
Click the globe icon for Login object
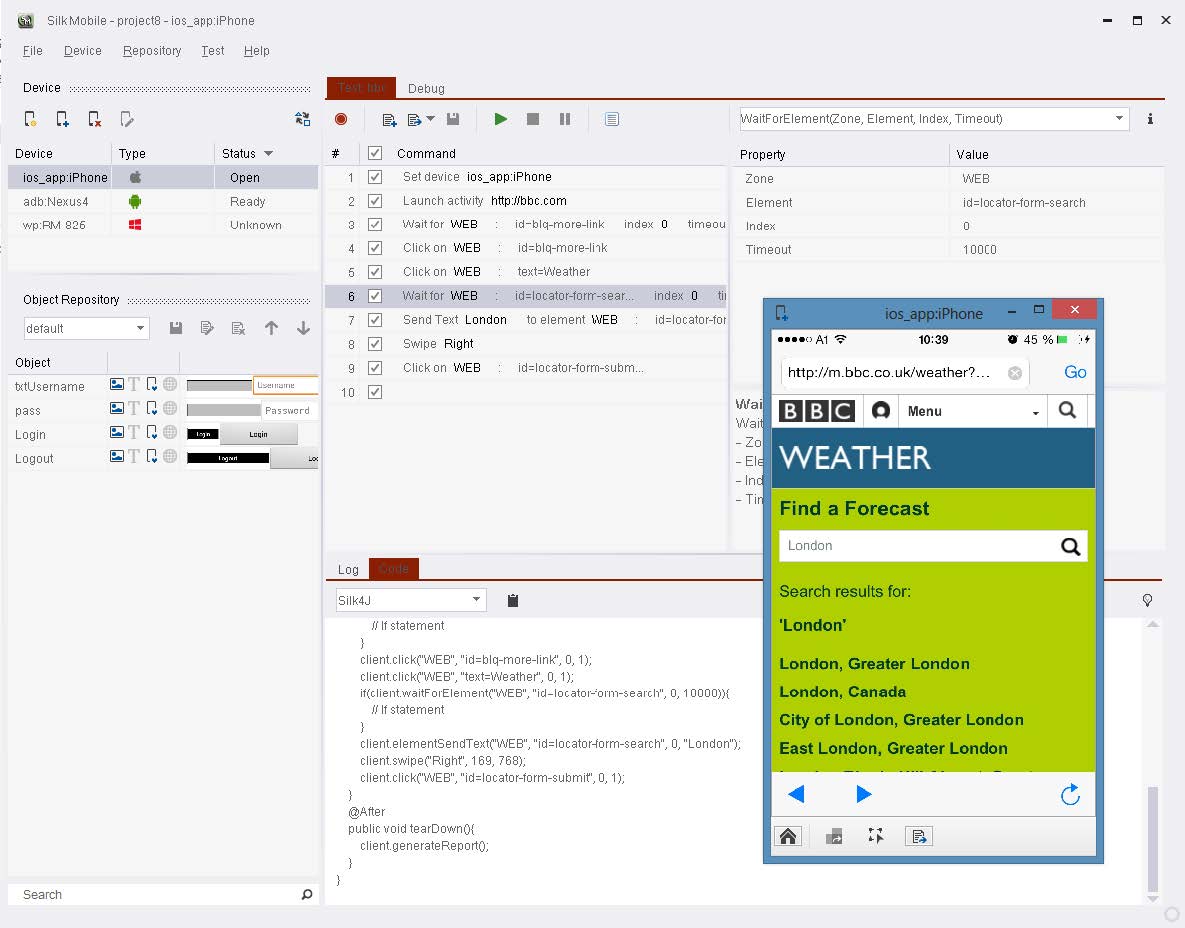(x=170, y=432)
